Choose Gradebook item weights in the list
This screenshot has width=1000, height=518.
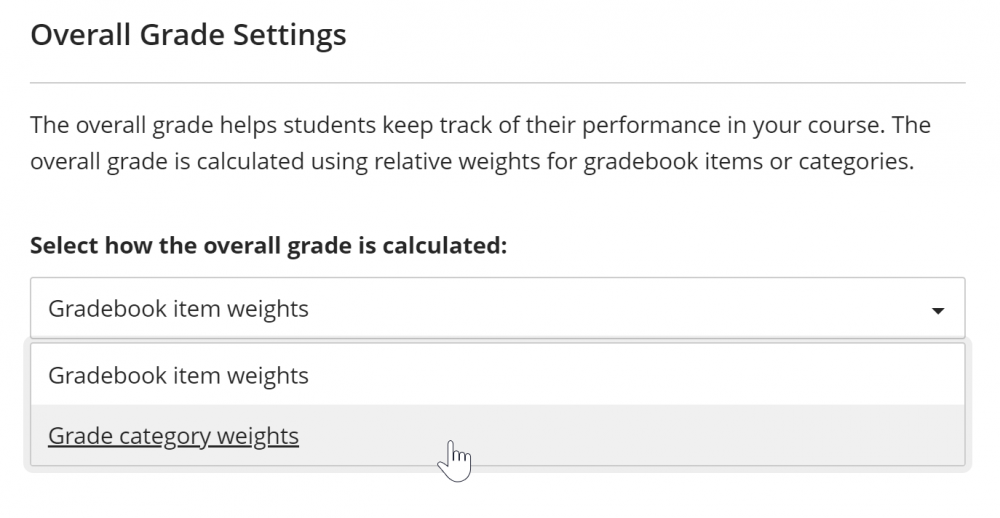pyautogui.click(x=178, y=376)
